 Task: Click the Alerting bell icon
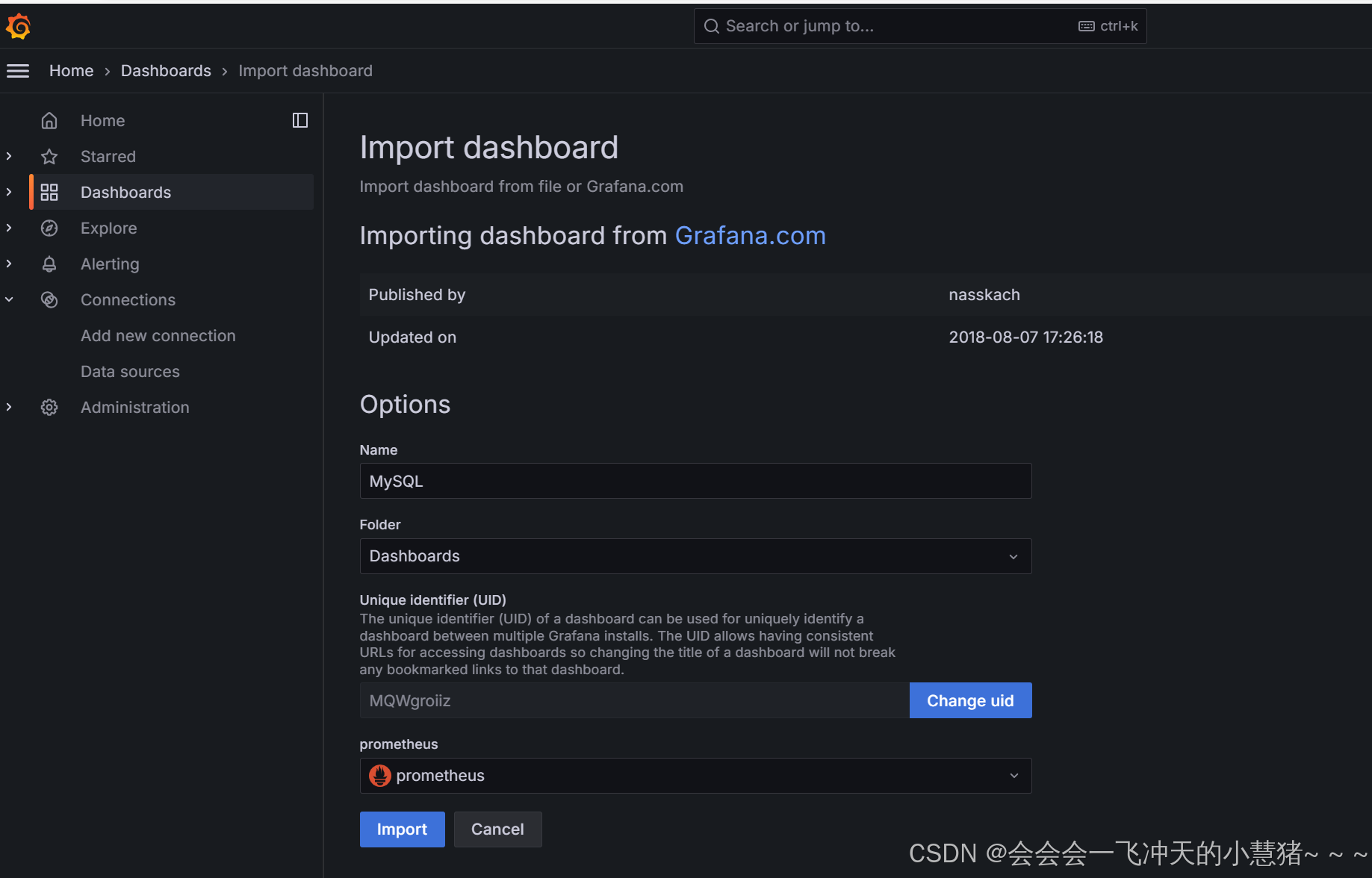(49, 264)
